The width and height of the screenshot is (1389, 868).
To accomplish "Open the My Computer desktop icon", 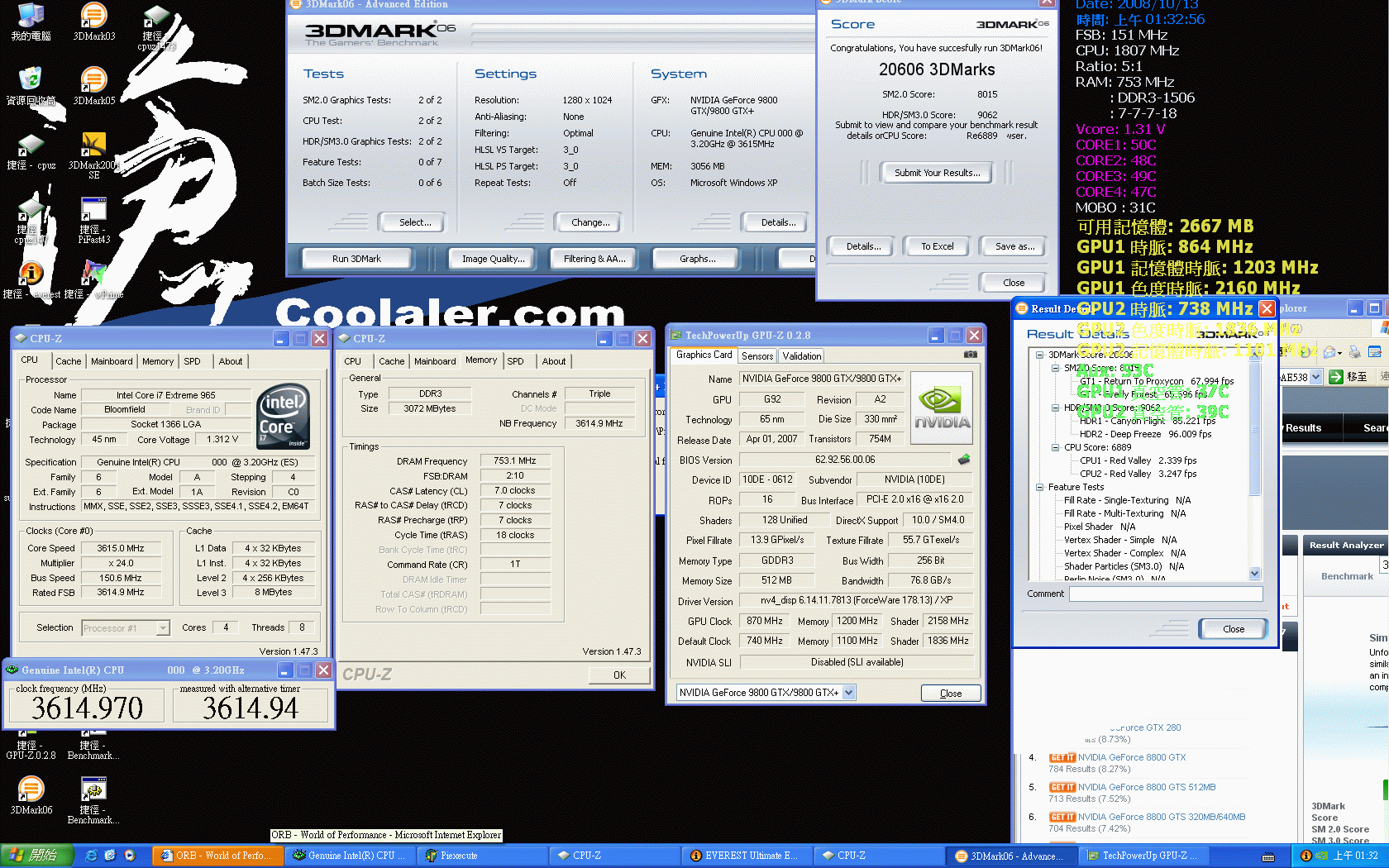I will pyautogui.click(x=31, y=21).
